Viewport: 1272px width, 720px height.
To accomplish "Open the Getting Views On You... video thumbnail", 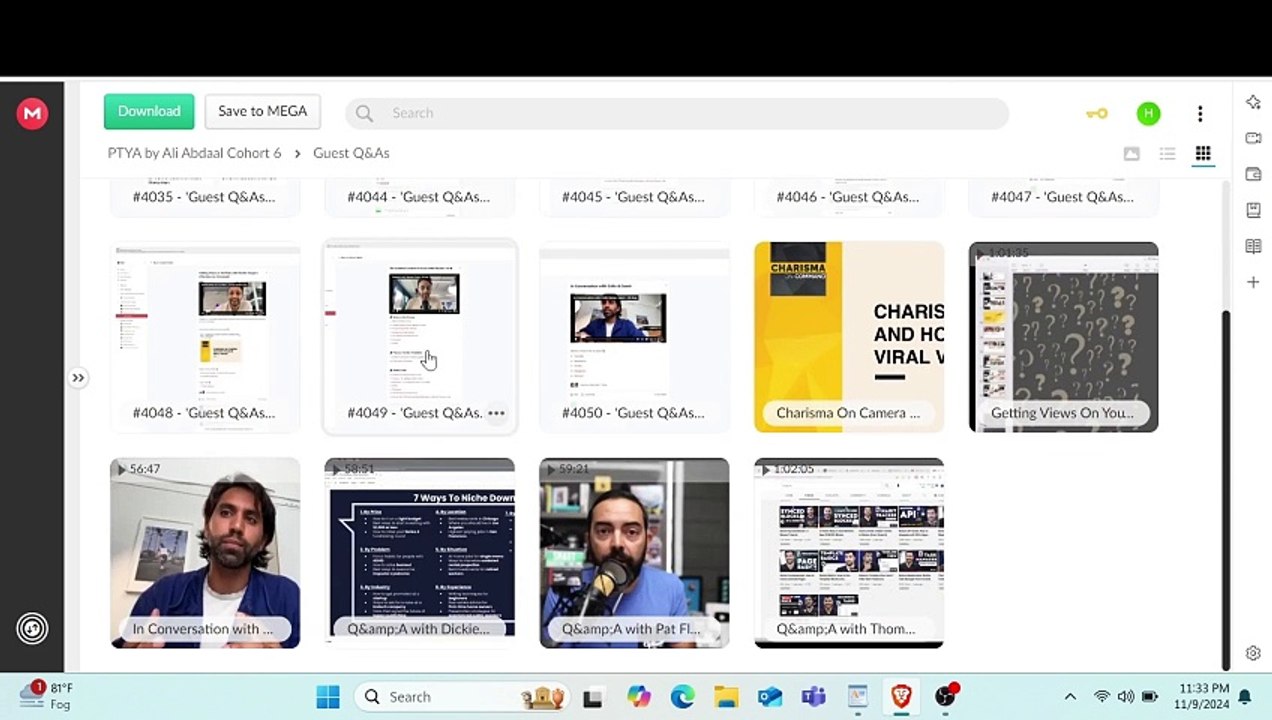I will click(x=1063, y=337).
